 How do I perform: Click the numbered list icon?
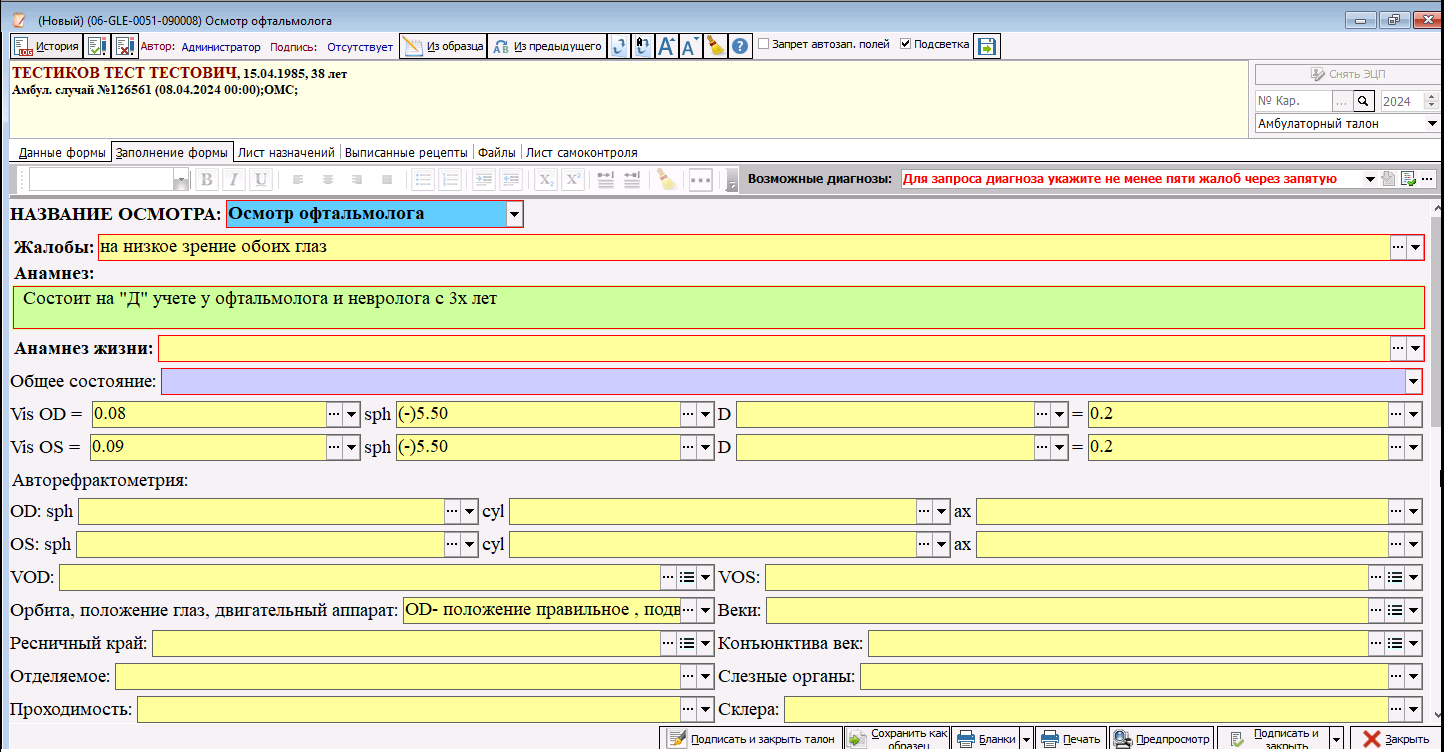[450, 180]
